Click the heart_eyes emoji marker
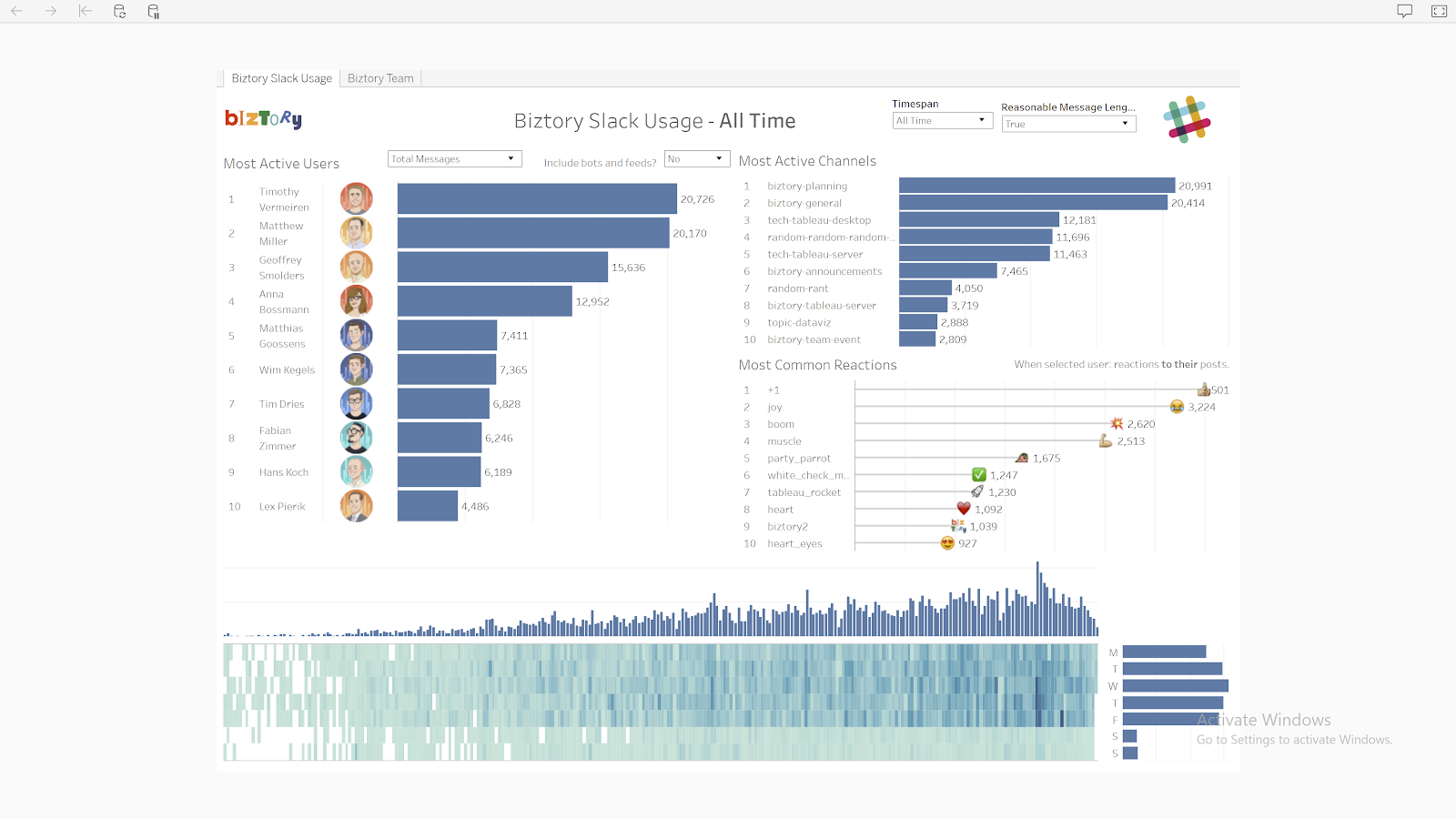The image size is (1456, 819). pos(947,543)
